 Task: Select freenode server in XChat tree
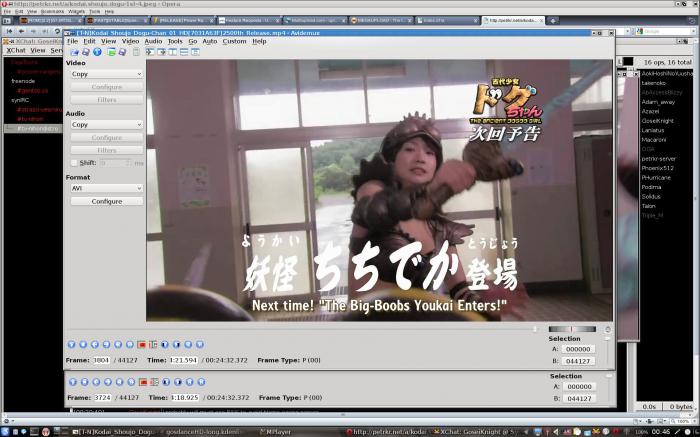point(23,81)
